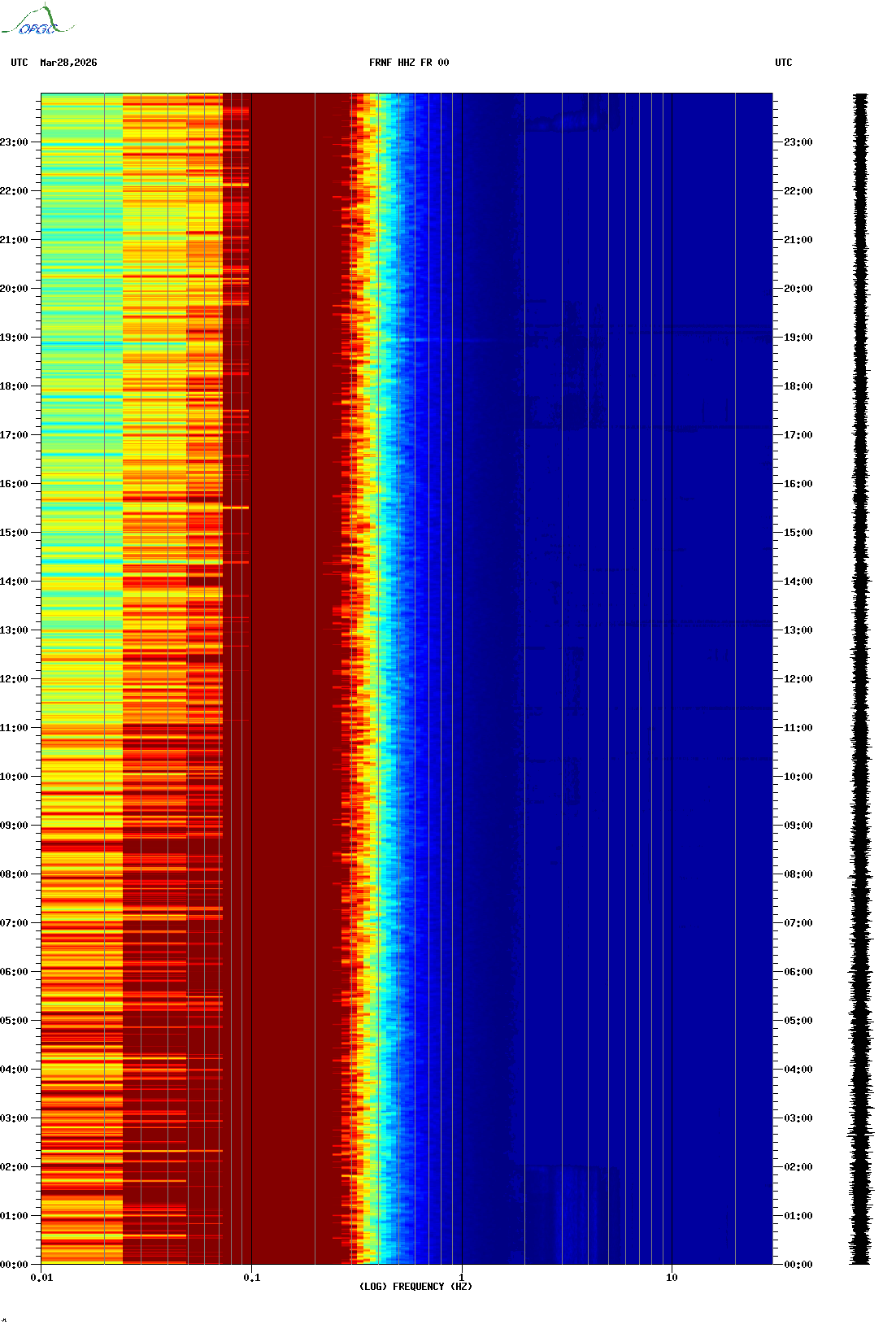Click the (LOG) FREQUENCY (HZ) axis title
The image size is (896, 1329).
coord(415,1287)
